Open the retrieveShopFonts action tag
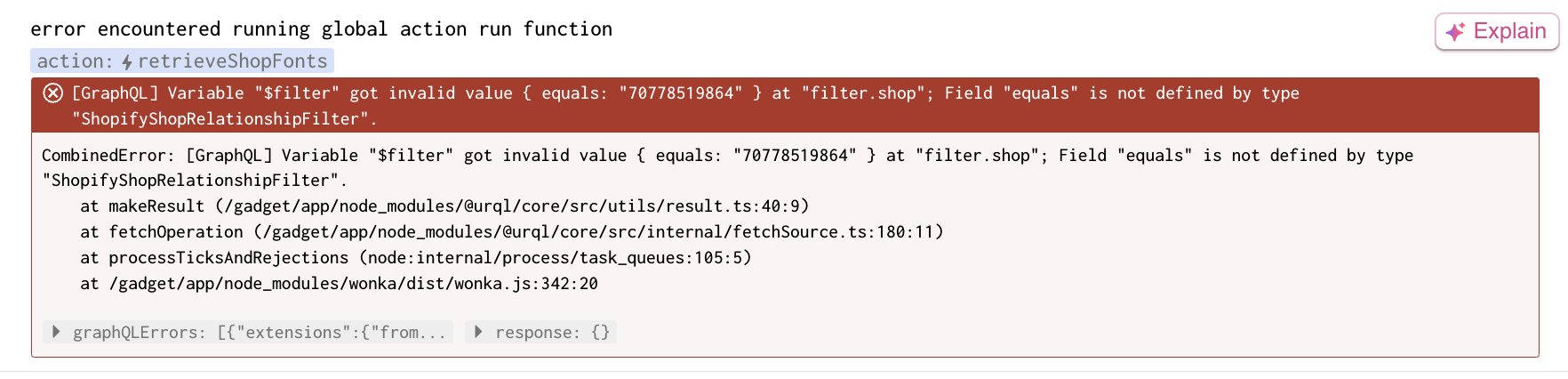 coord(232,61)
